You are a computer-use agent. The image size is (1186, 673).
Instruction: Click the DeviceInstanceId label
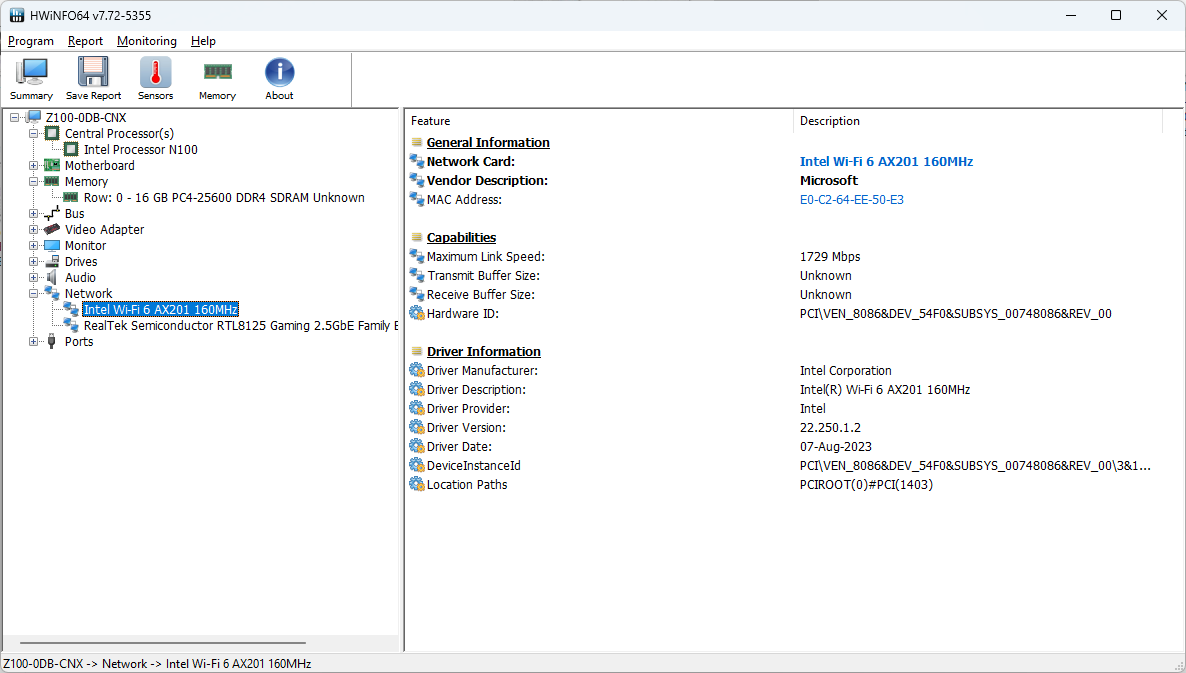coord(473,466)
